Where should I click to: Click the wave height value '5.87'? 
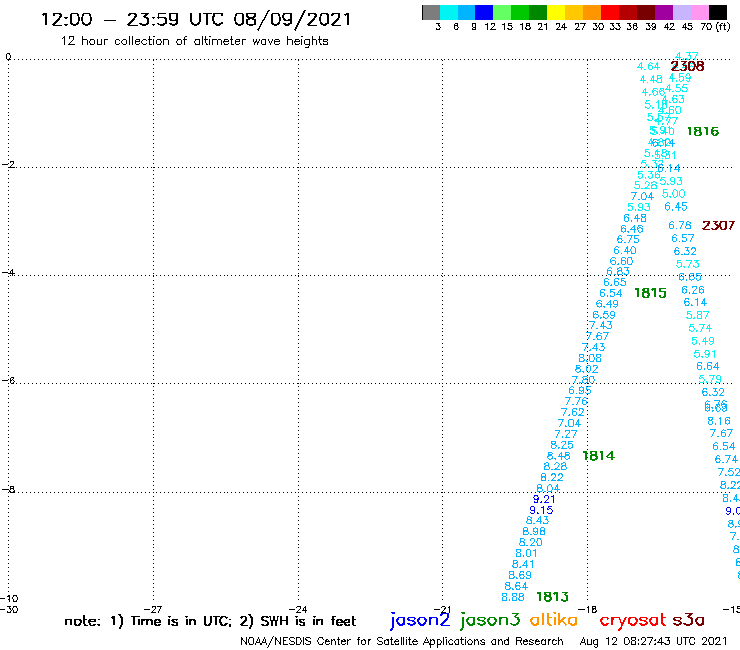[698, 315]
